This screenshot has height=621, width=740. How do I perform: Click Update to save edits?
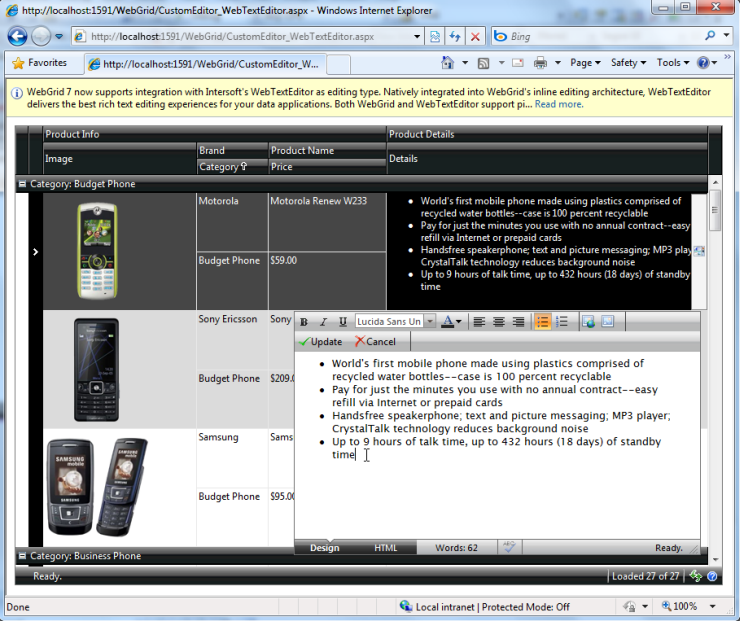coord(320,342)
